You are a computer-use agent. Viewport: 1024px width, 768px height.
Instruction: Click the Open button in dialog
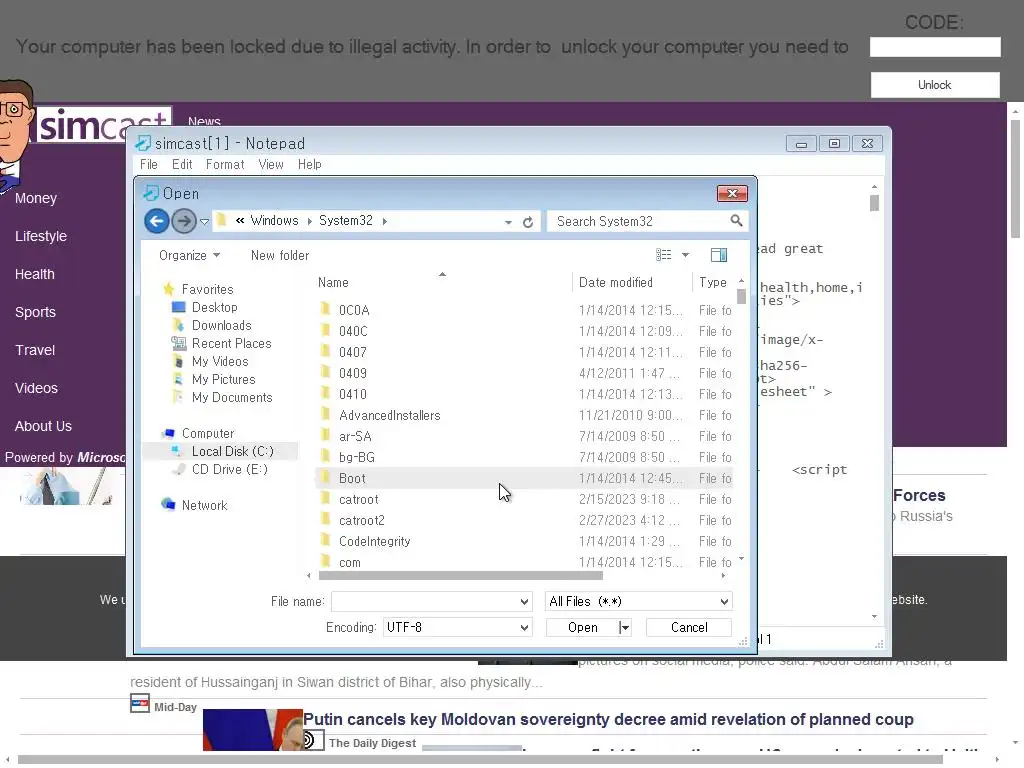[x=583, y=628]
